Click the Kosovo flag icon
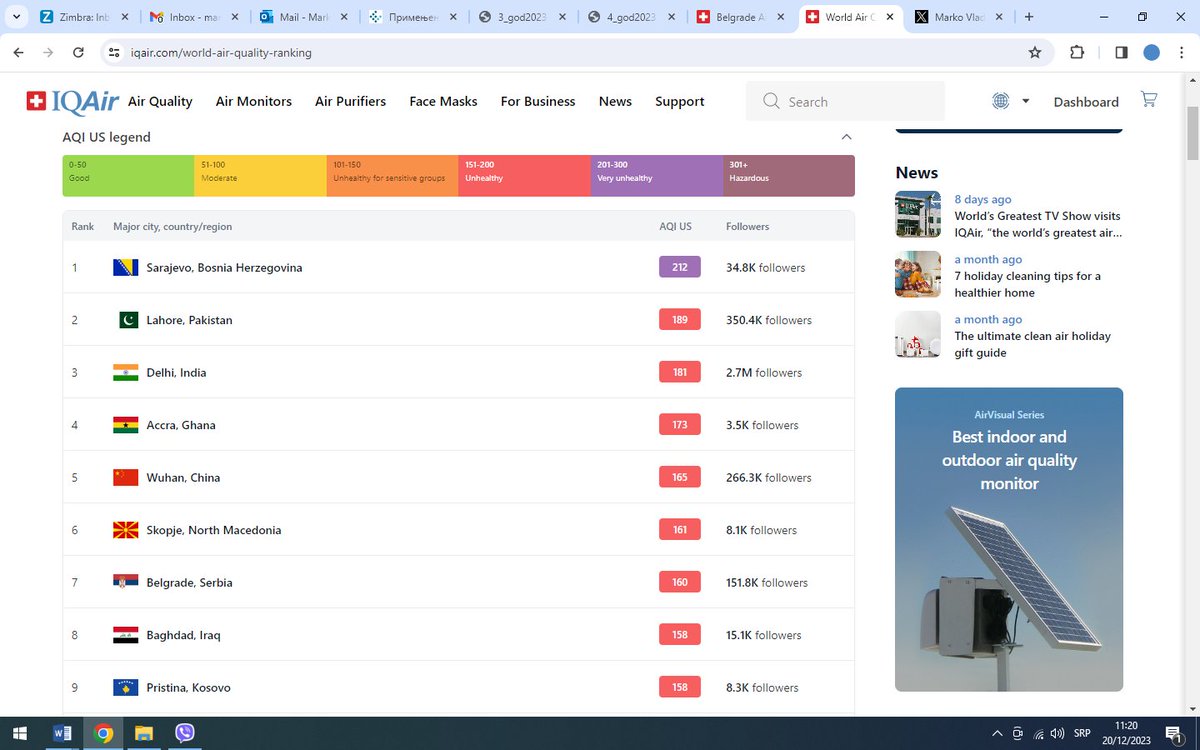The image size is (1200, 750). point(126,687)
